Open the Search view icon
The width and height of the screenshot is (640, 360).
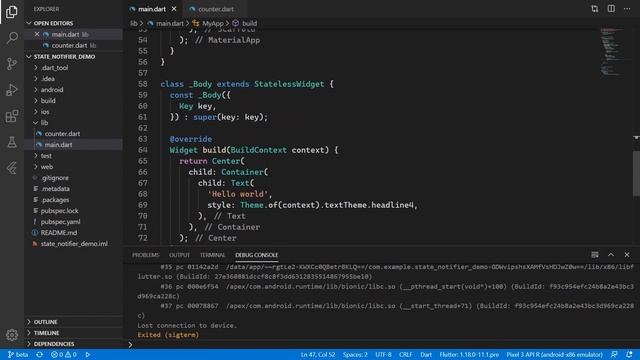tap(12, 38)
